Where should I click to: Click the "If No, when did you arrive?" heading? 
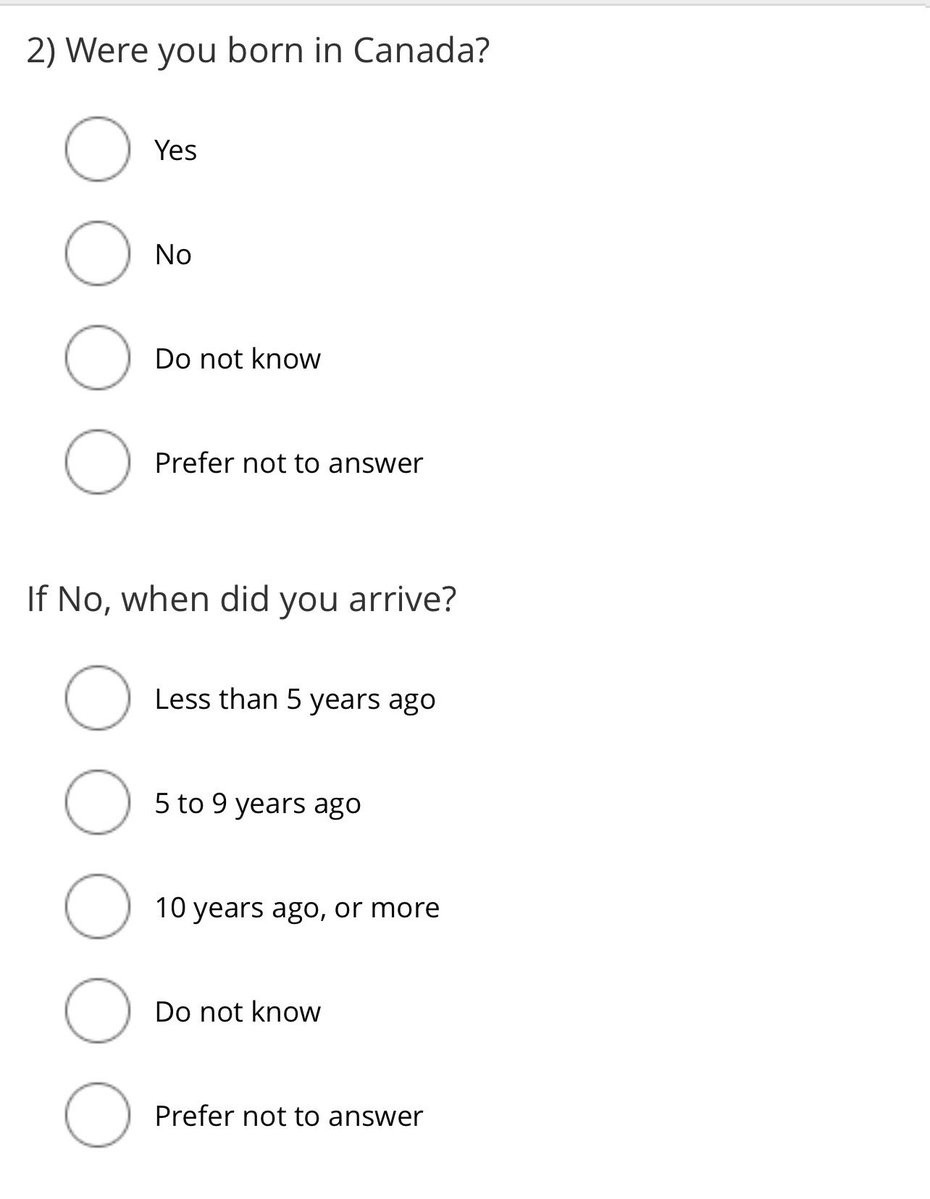click(x=242, y=599)
